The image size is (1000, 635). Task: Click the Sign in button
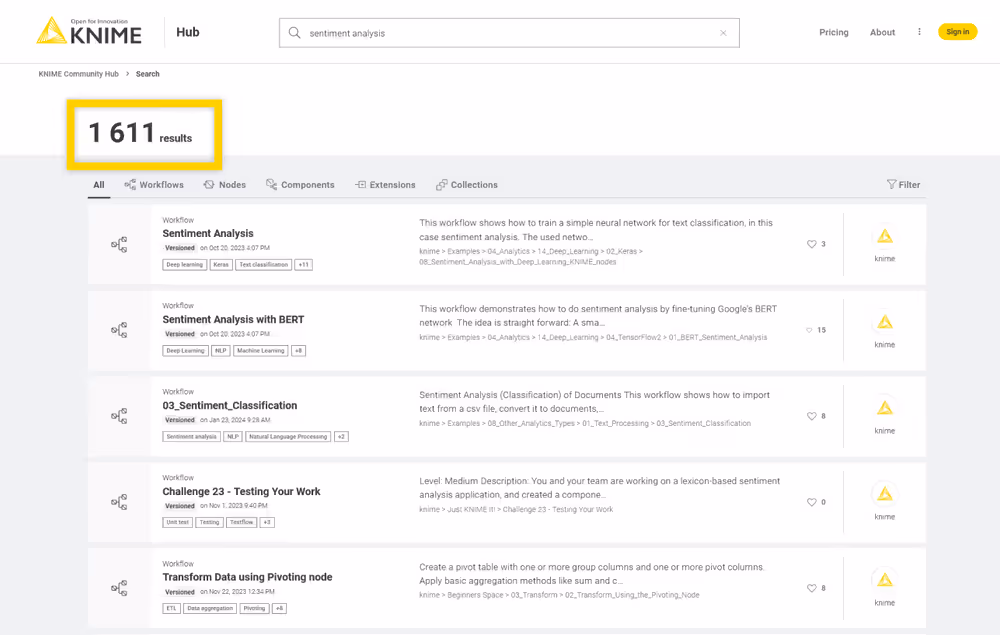pyautogui.click(x=957, y=31)
